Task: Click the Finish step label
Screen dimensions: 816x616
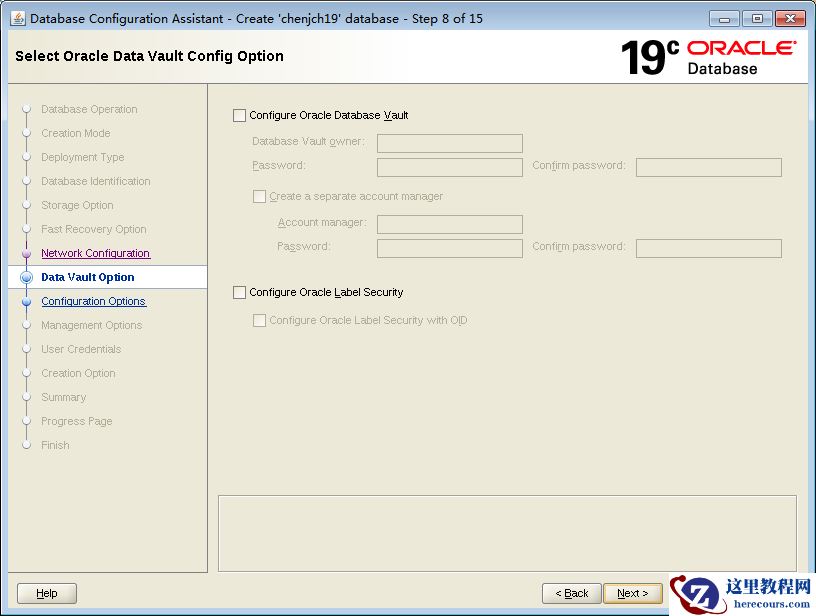Action: pos(55,445)
